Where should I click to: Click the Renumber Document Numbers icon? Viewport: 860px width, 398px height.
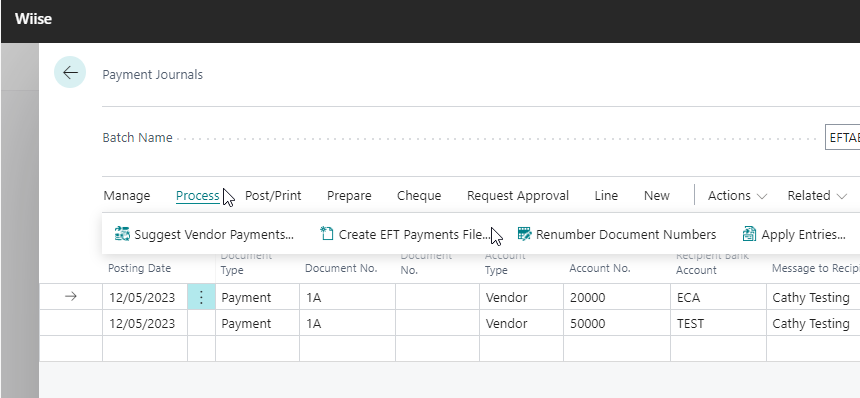(x=524, y=234)
